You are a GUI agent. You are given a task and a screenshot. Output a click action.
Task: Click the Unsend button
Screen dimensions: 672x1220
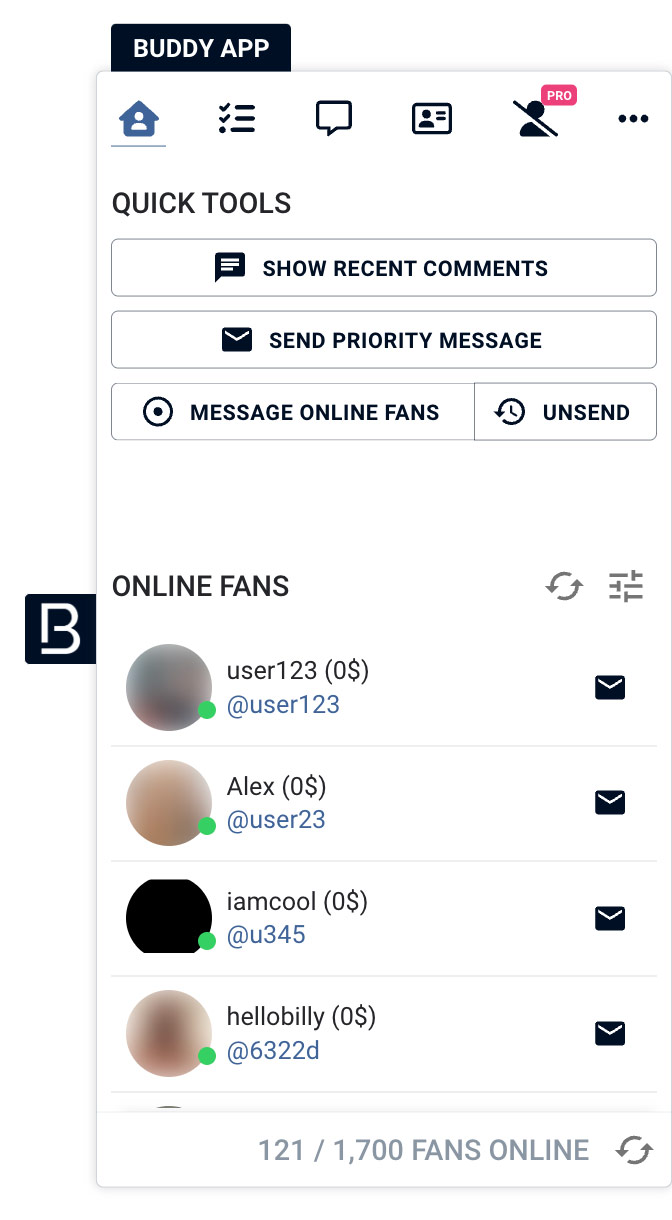(565, 412)
